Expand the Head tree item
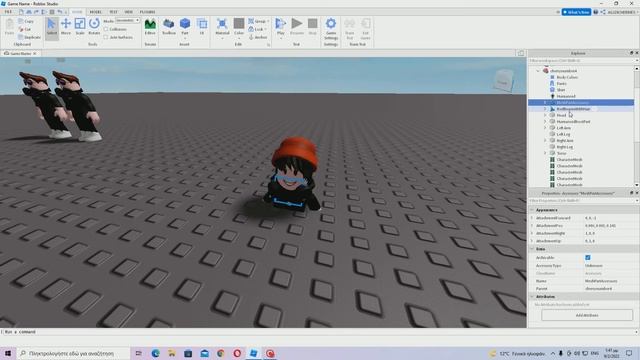Screen dimensions: 640x360 coord(545,115)
